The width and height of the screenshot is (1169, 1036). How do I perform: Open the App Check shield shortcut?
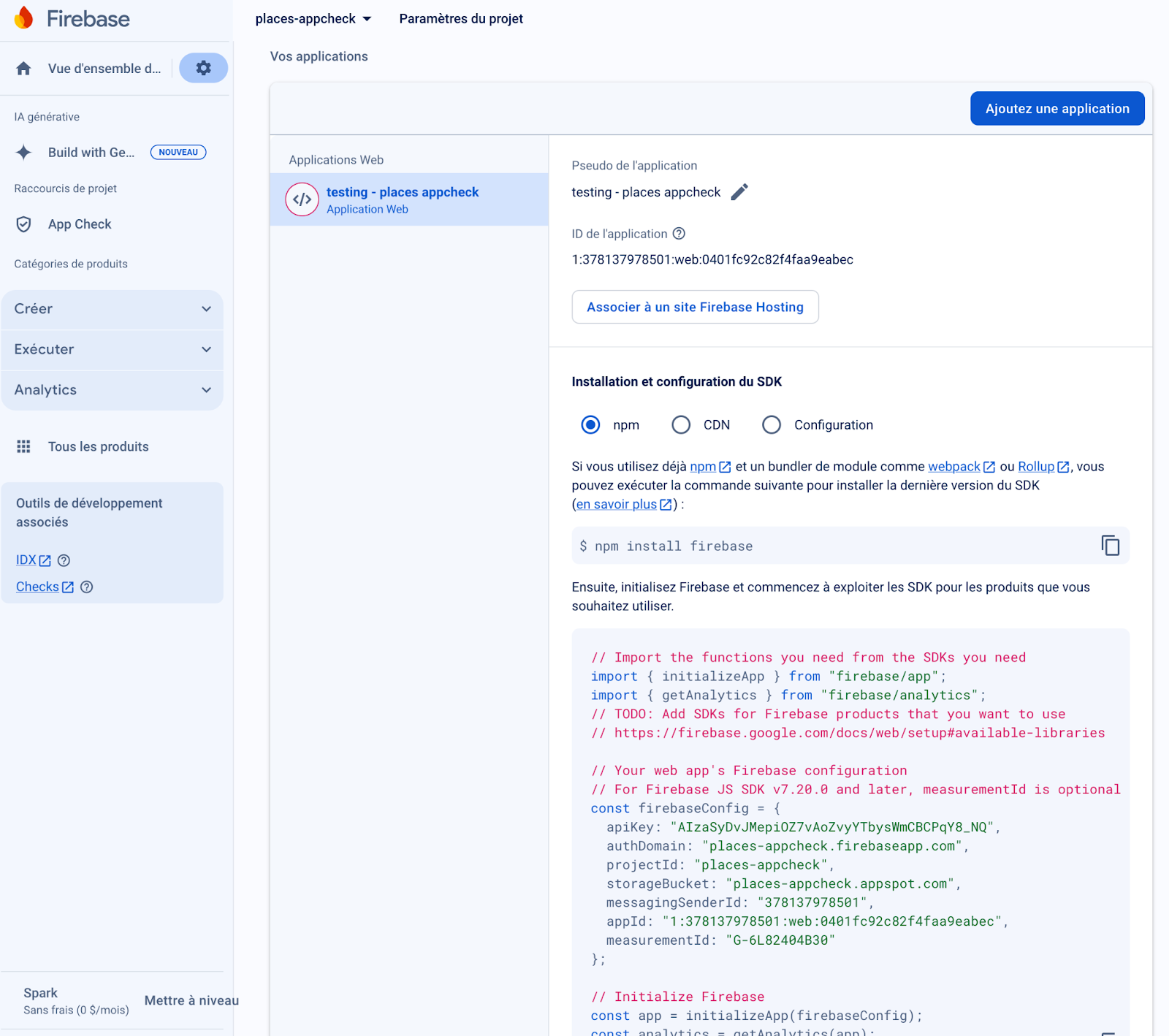coord(23,224)
